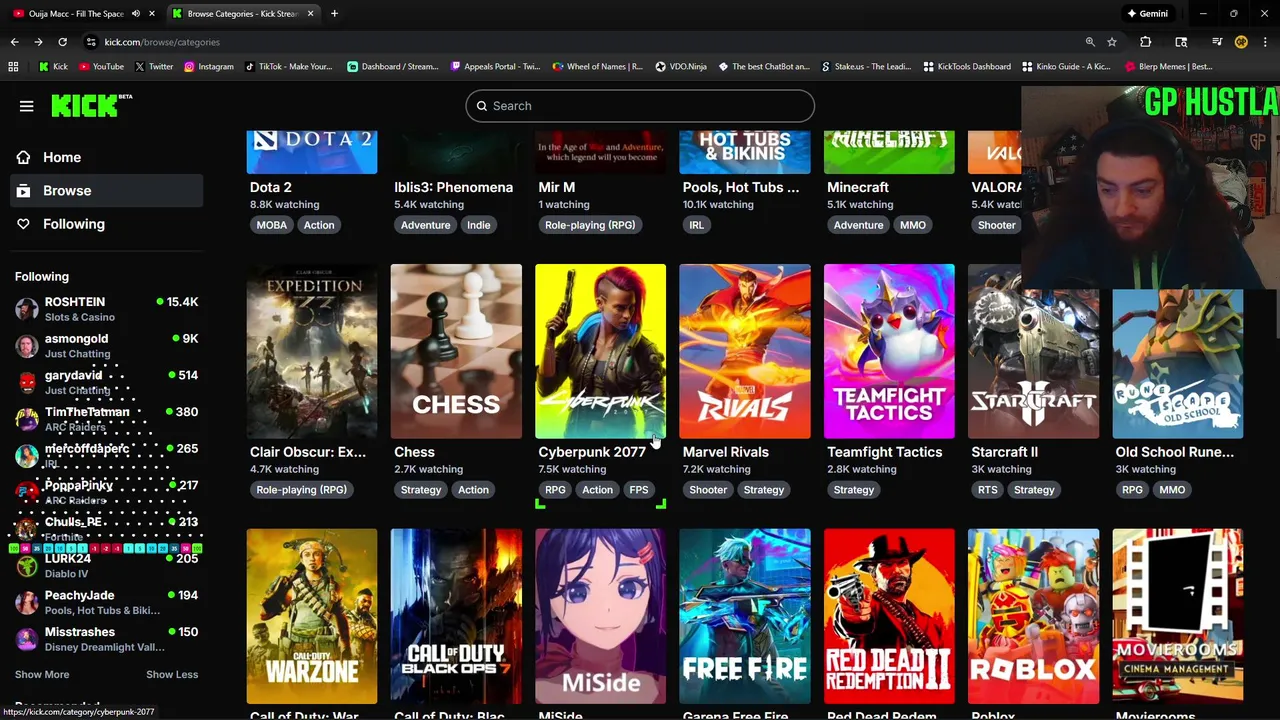Open Call of Duty Warzone cover
The height and width of the screenshot is (720, 1280).
312,616
